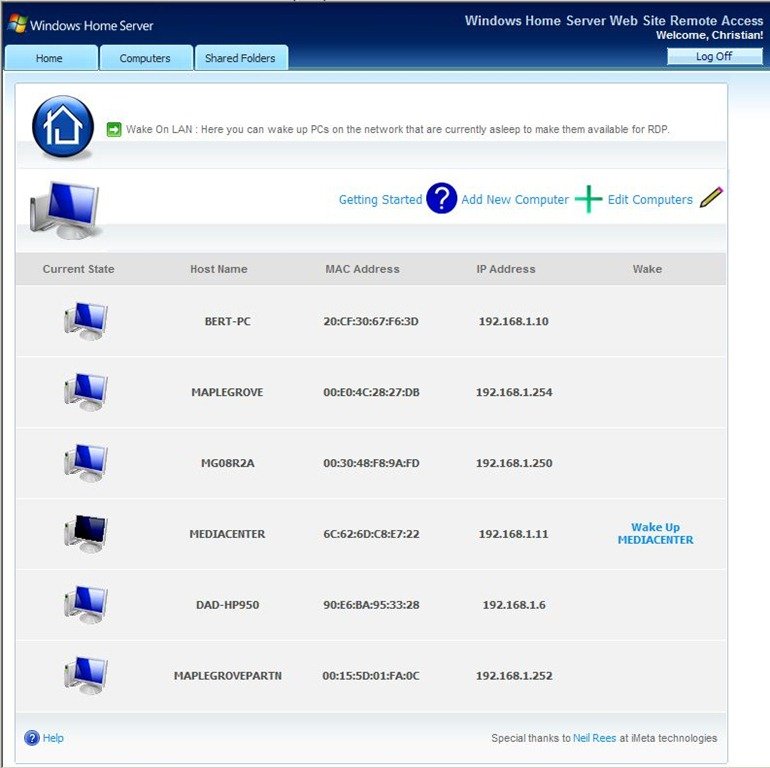The image size is (770, 768).
Task: Click IP address 192.168.1.10
Action: click(x=514, y=321)
